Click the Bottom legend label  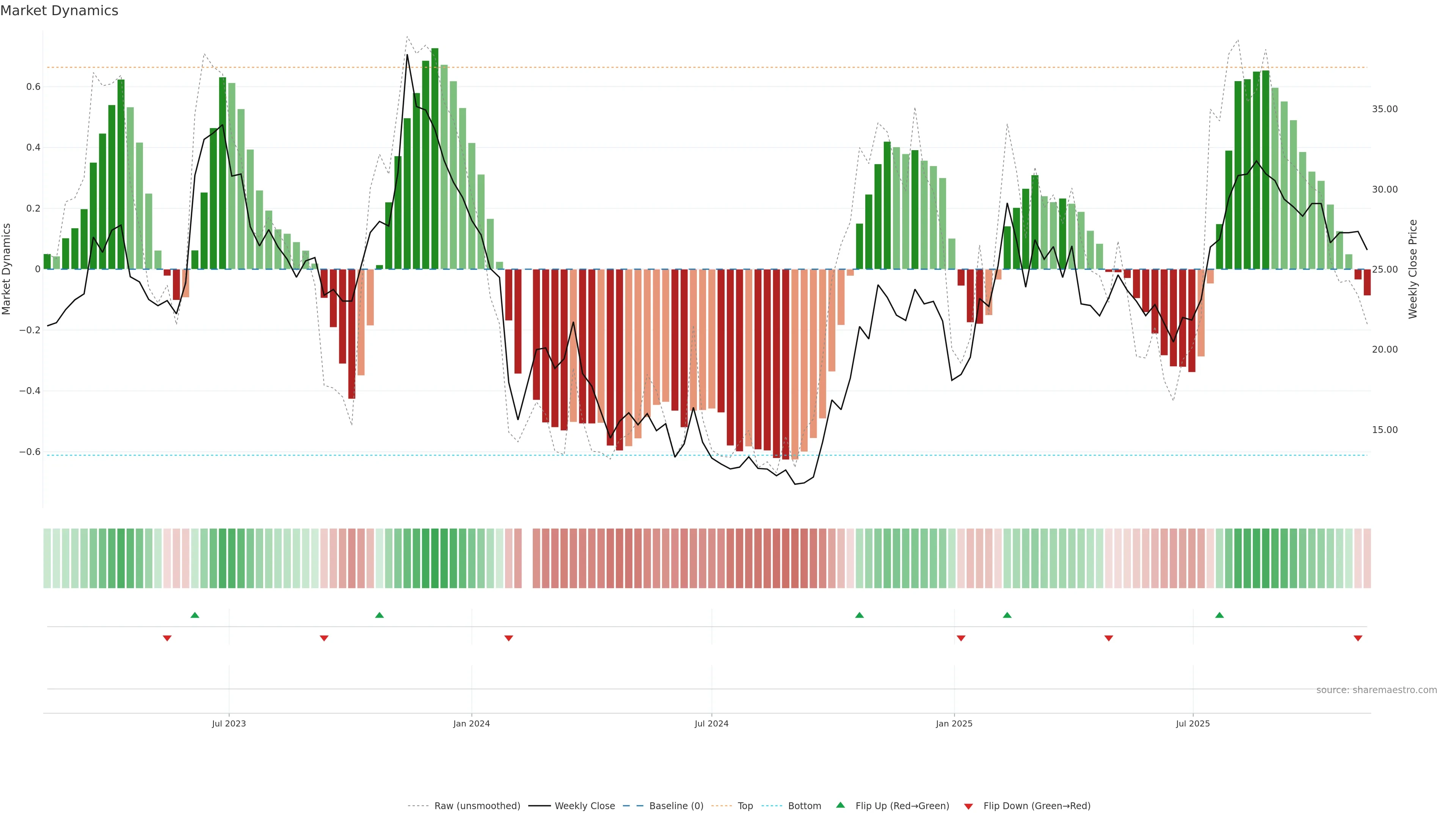(804, 806)
